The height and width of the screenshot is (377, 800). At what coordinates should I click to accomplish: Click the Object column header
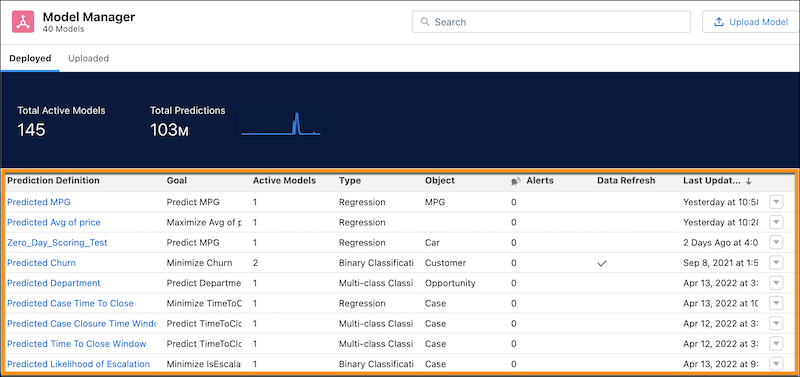[439, 181]
